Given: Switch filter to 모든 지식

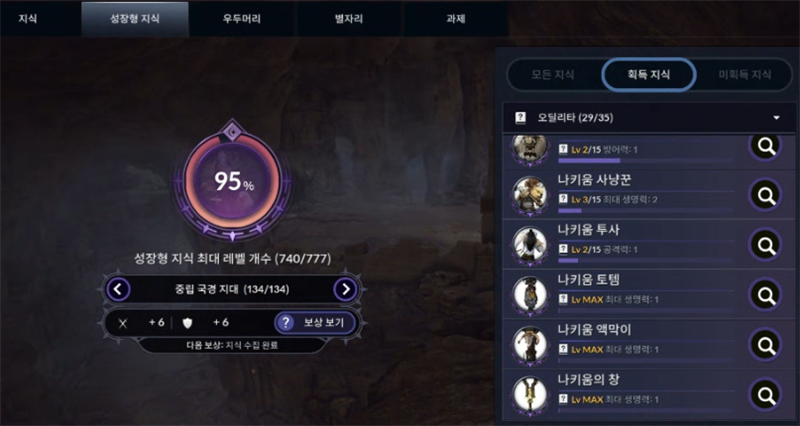Looking at the screenshot, I should pyautogui.click(x=553, y=74).
